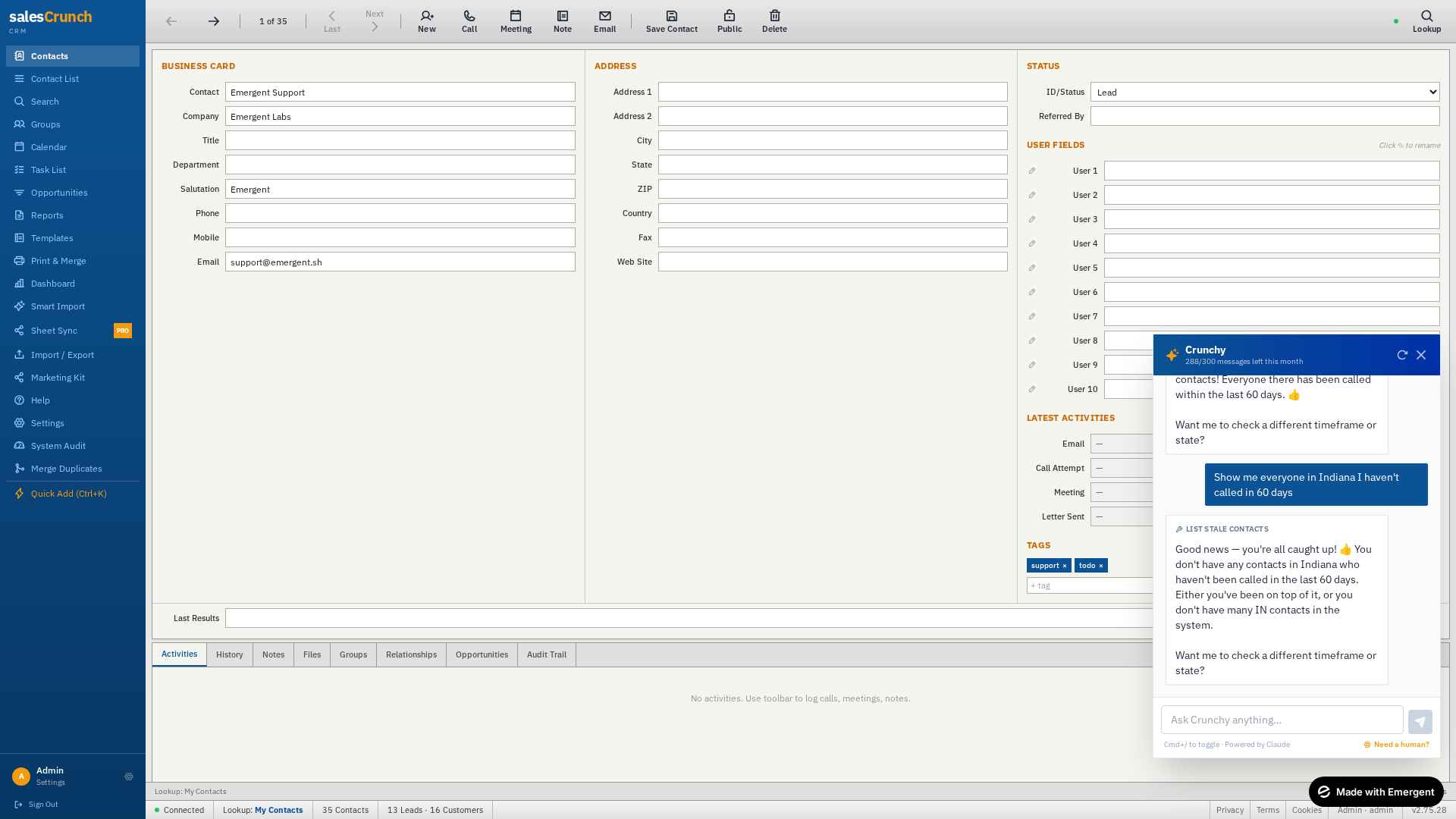Click Quick Add (Ctrl+K)
Viewport: 1456px width, 819px height.
pos(73,494)
